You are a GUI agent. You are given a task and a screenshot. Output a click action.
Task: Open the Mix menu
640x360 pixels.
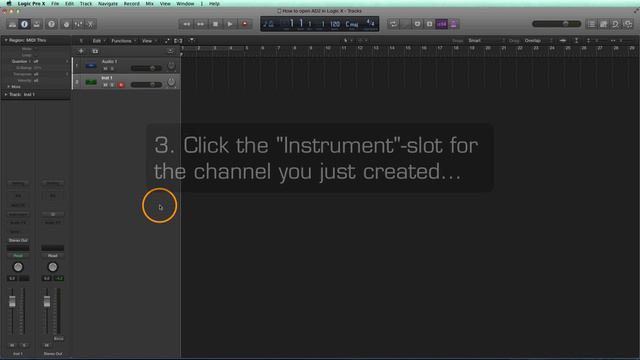click(x=149, y=4)
